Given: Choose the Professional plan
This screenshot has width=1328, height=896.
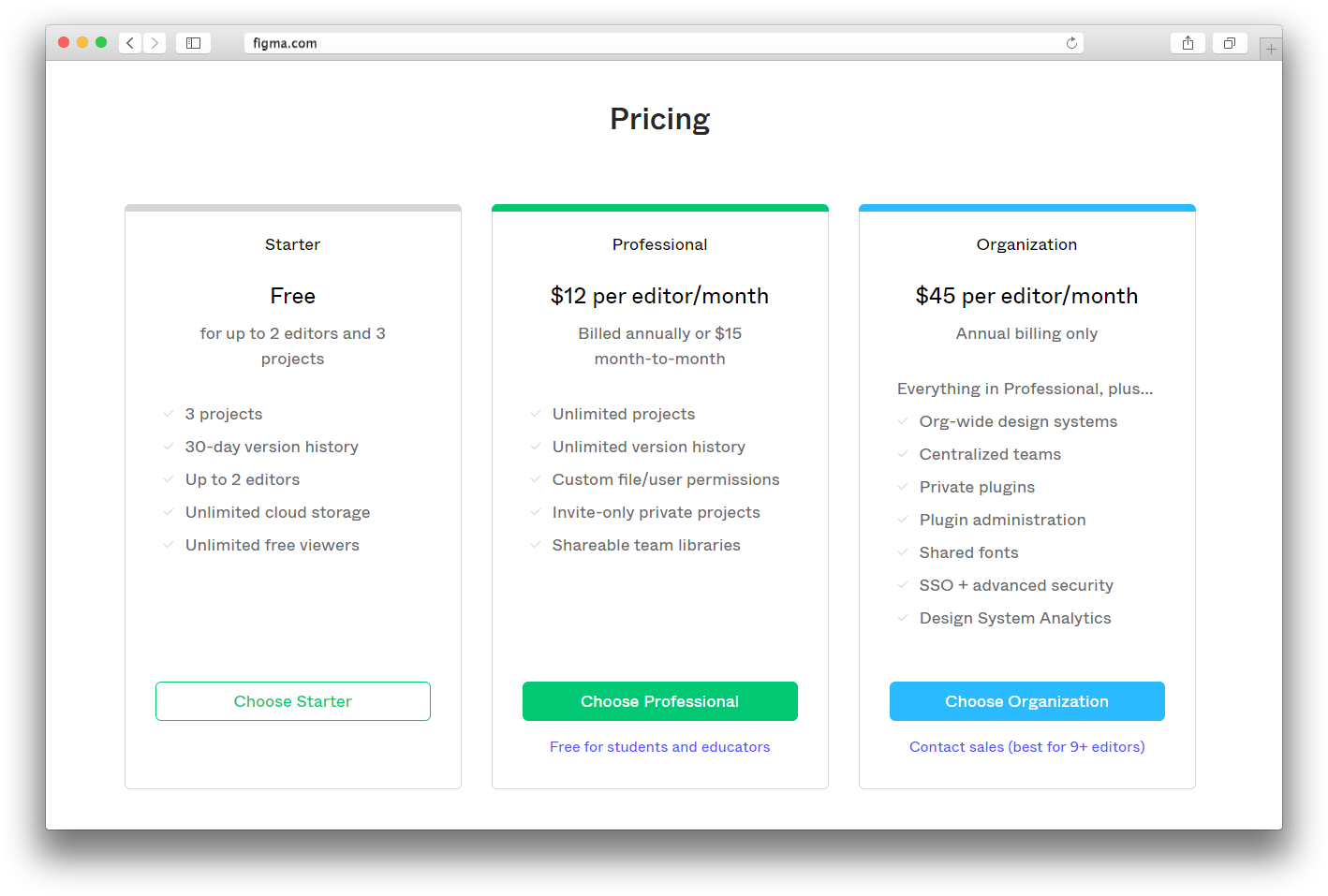Looking at the screenshot, I should (660, 701).
